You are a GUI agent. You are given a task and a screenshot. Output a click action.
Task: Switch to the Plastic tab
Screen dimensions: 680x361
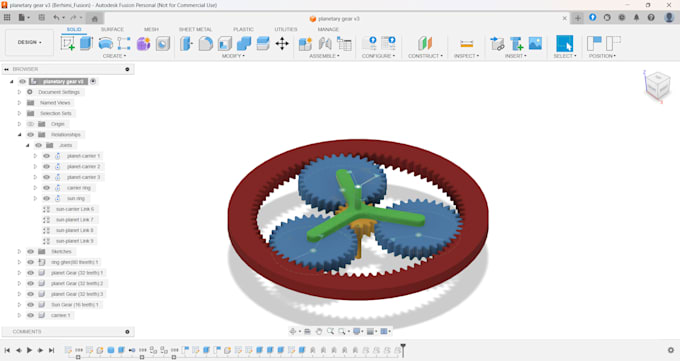tap(243, 29)
